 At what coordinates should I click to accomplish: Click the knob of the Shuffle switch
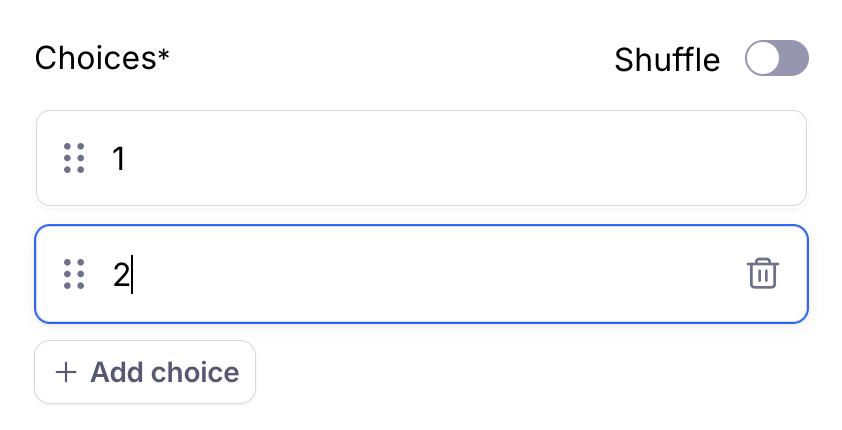tap(762, 59)
